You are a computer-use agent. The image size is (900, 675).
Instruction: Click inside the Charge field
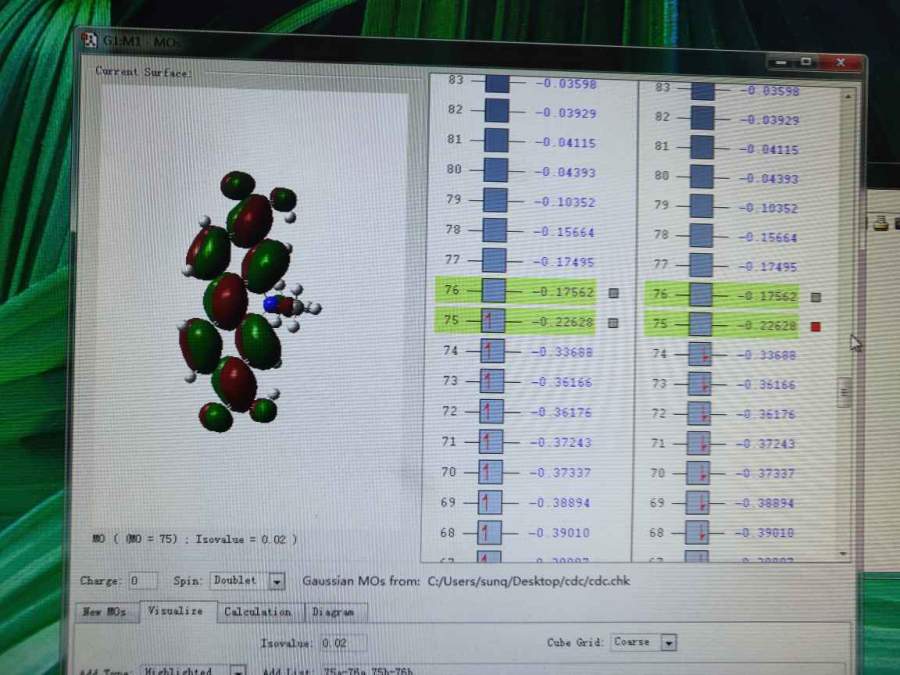pos(142,581)
